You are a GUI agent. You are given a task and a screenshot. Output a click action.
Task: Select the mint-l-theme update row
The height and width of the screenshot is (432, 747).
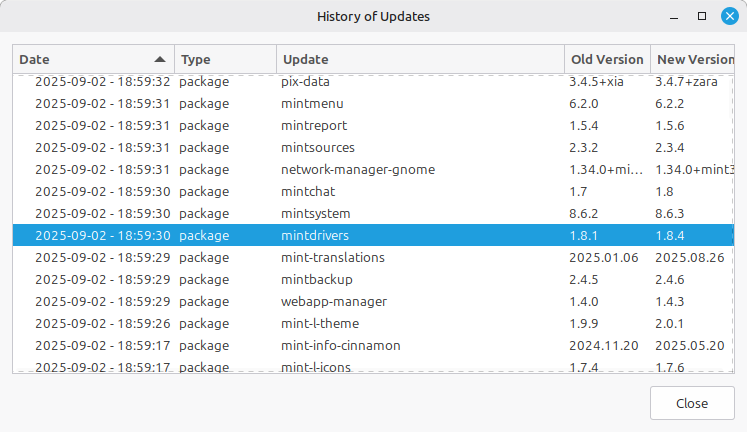pos(373,323)
